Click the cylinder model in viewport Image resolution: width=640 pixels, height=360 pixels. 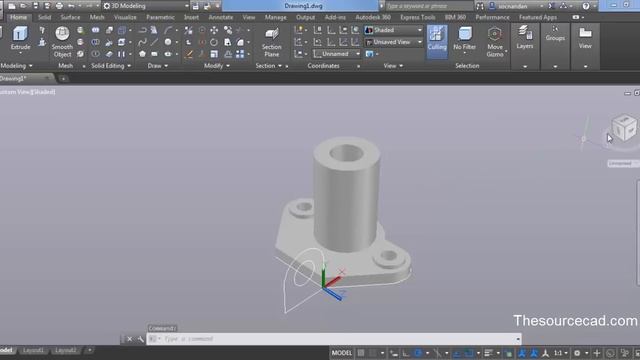[346, 196]
